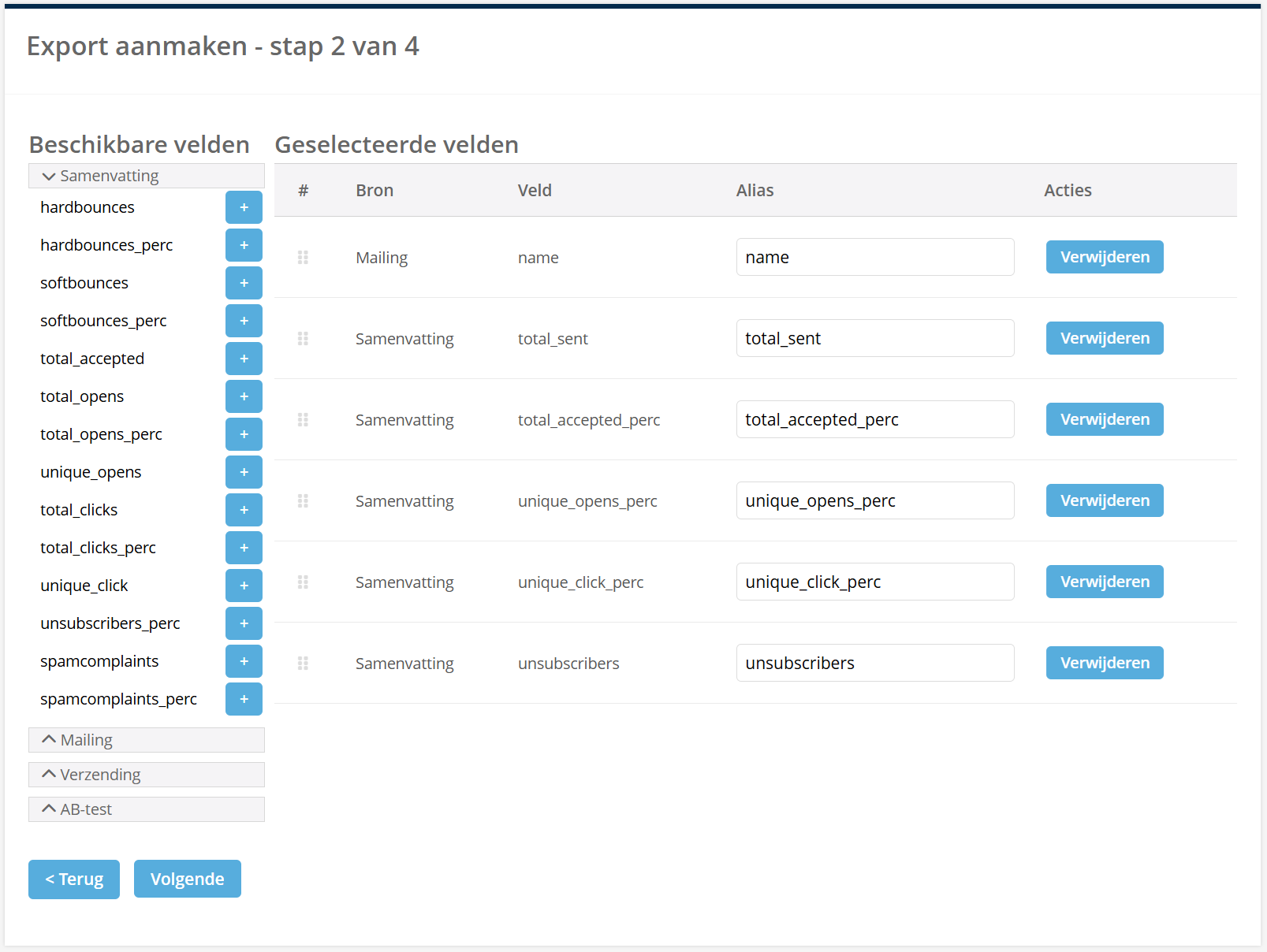Focus the name alias text field

(x=874, y=257)
